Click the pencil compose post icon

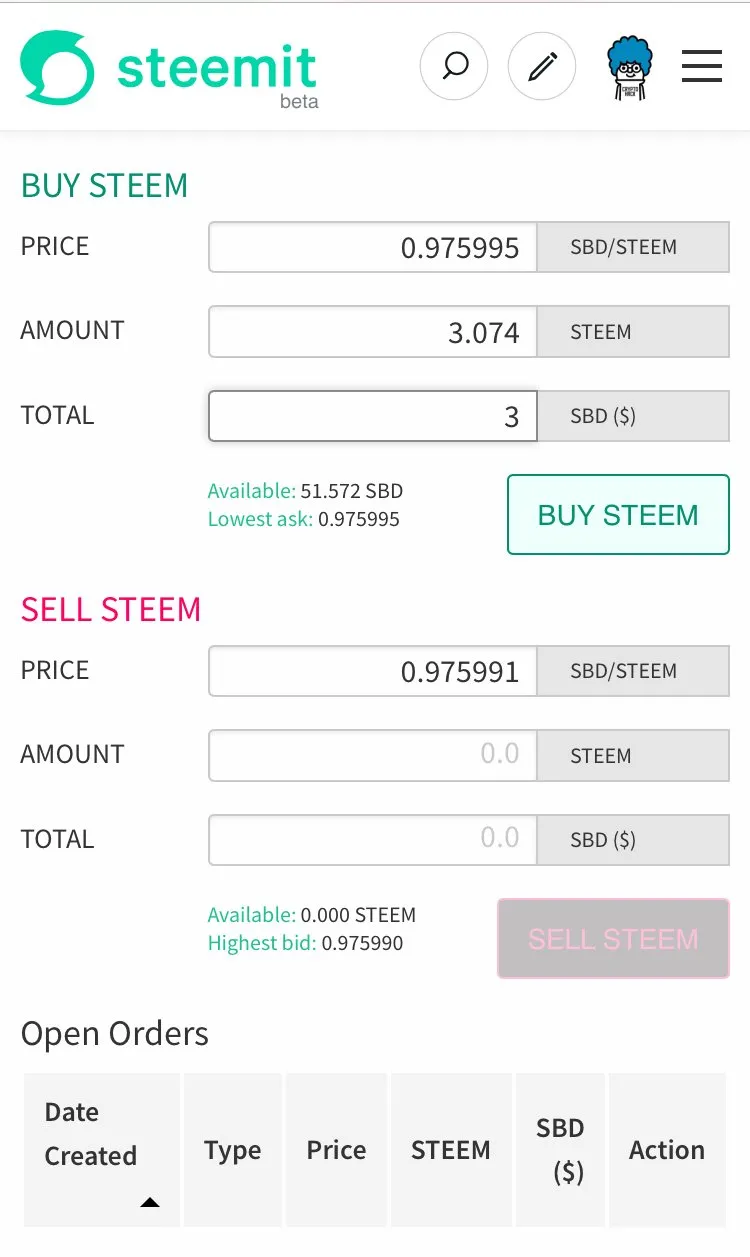[x=542, y=67]
